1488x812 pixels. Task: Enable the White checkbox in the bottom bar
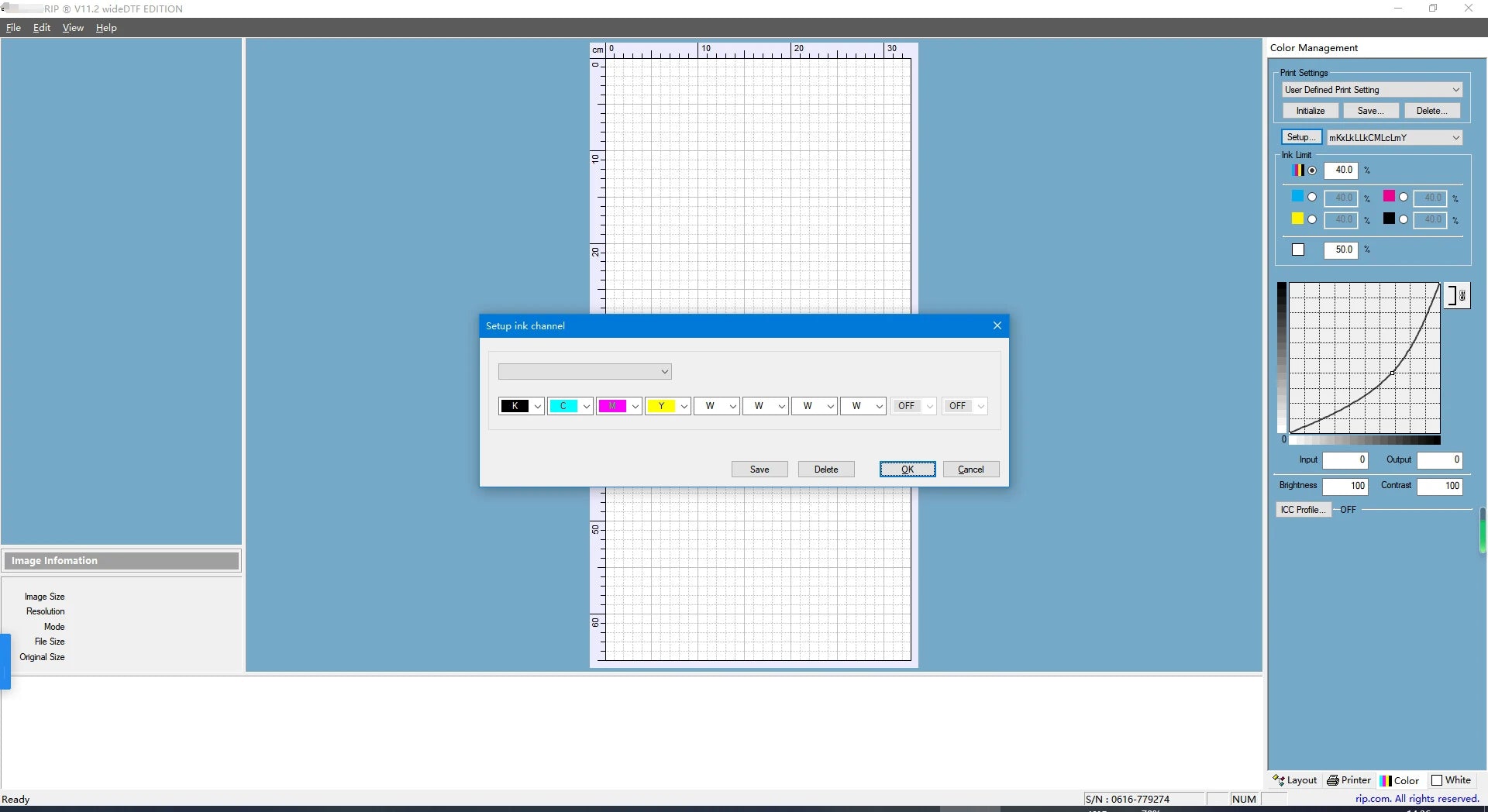click(x=1438, y=780)
